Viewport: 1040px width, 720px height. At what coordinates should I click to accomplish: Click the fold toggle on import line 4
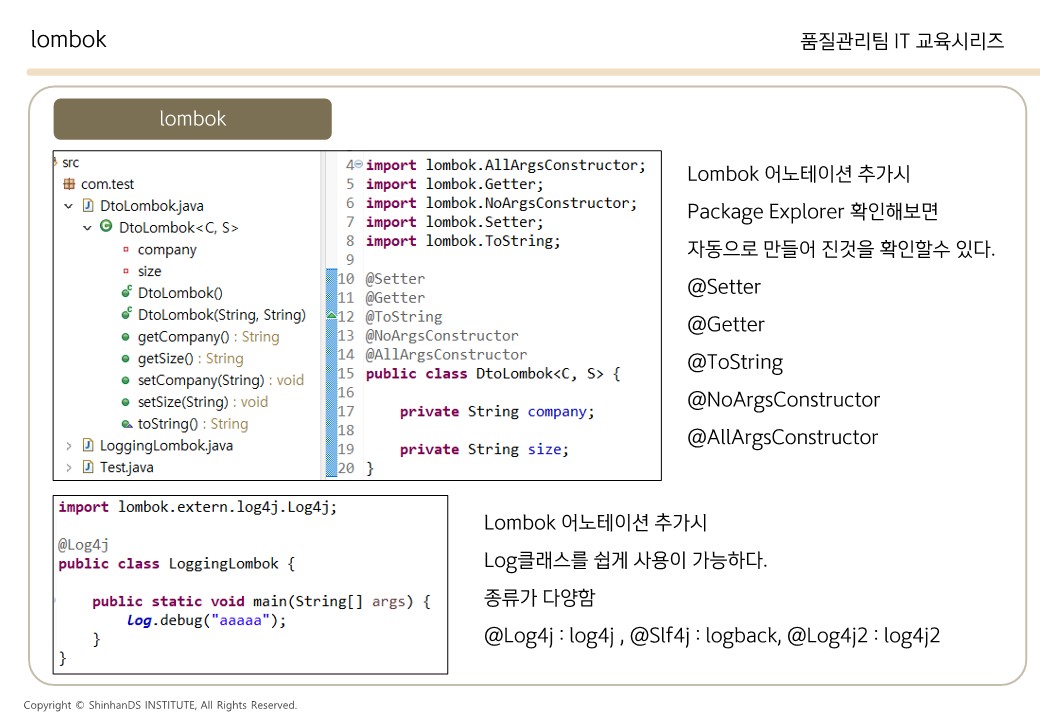tap(358, 164)
